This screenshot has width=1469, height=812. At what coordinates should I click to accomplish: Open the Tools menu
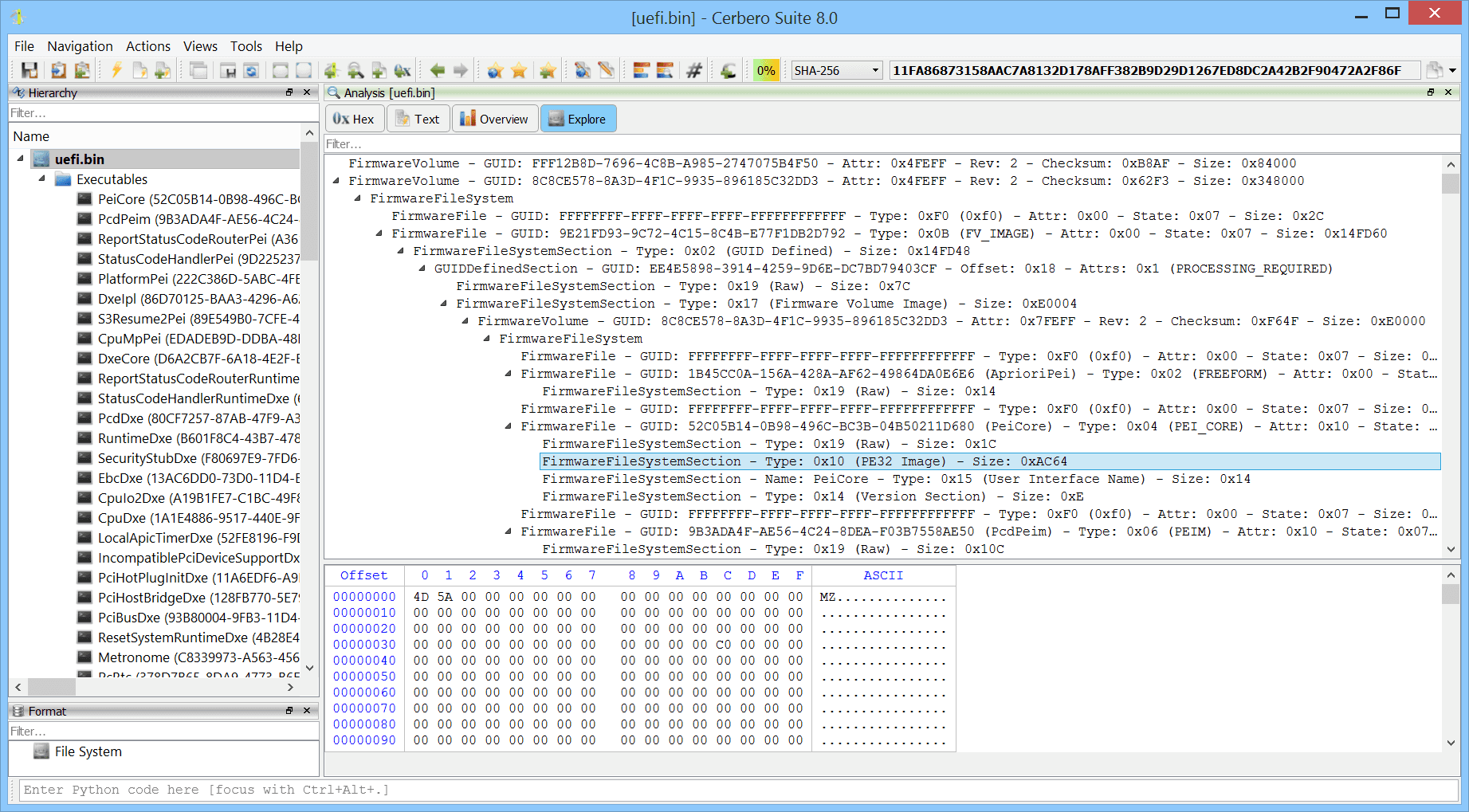pos(246,46)
